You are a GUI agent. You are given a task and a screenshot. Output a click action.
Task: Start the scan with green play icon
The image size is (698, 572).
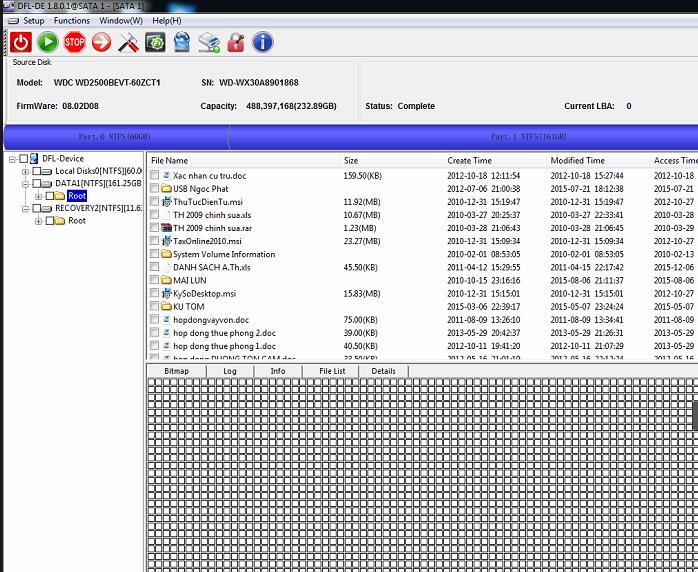coord(48,43)
